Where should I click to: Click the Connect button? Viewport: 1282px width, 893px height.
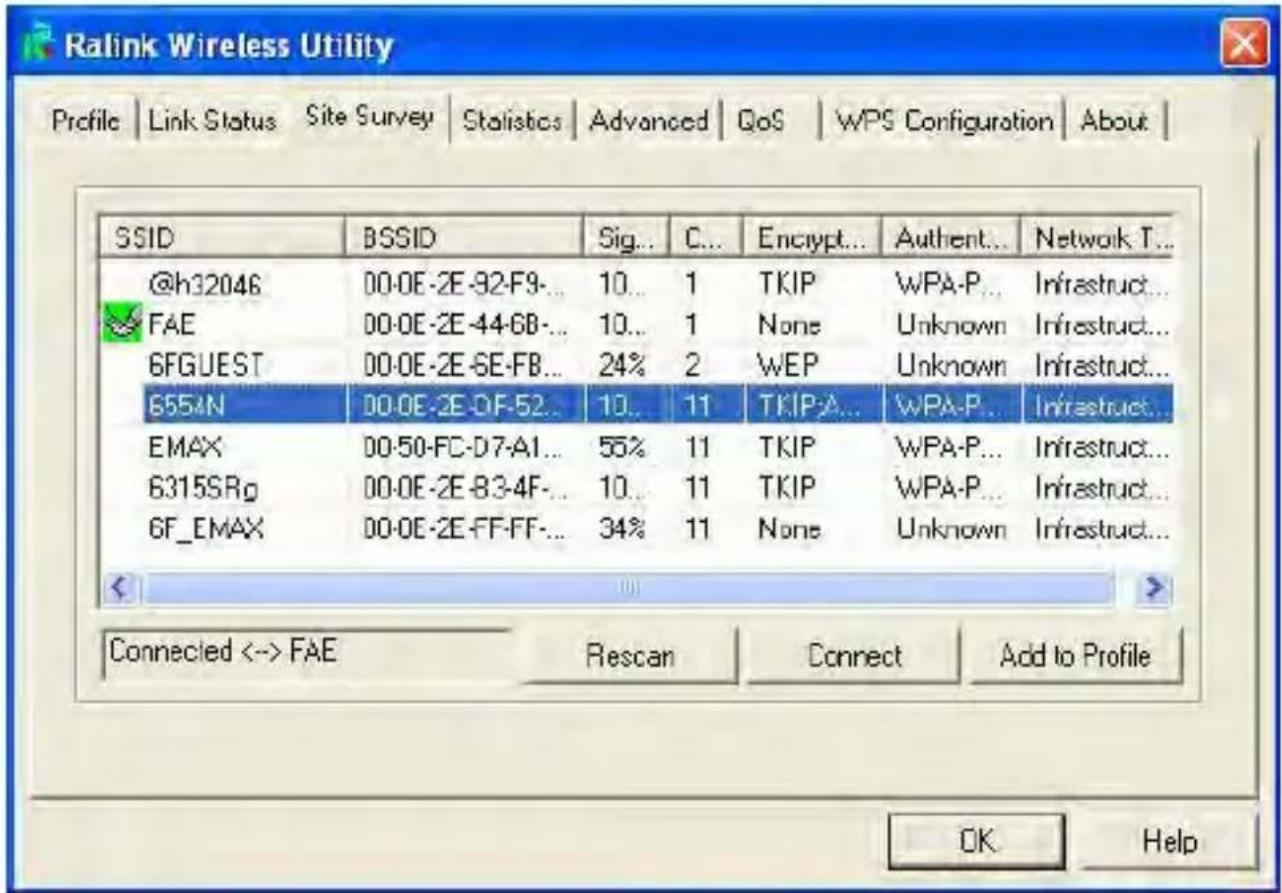pos(854,656)
